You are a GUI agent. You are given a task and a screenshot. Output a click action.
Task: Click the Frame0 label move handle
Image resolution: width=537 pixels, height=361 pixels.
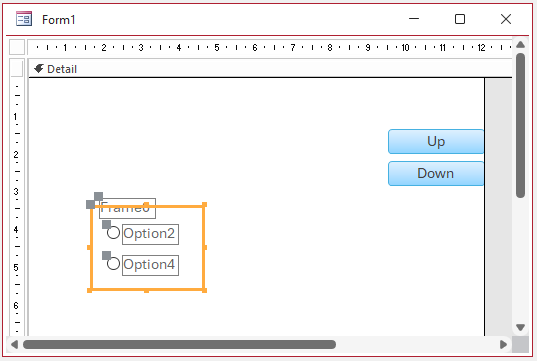(x=99, y=196)
